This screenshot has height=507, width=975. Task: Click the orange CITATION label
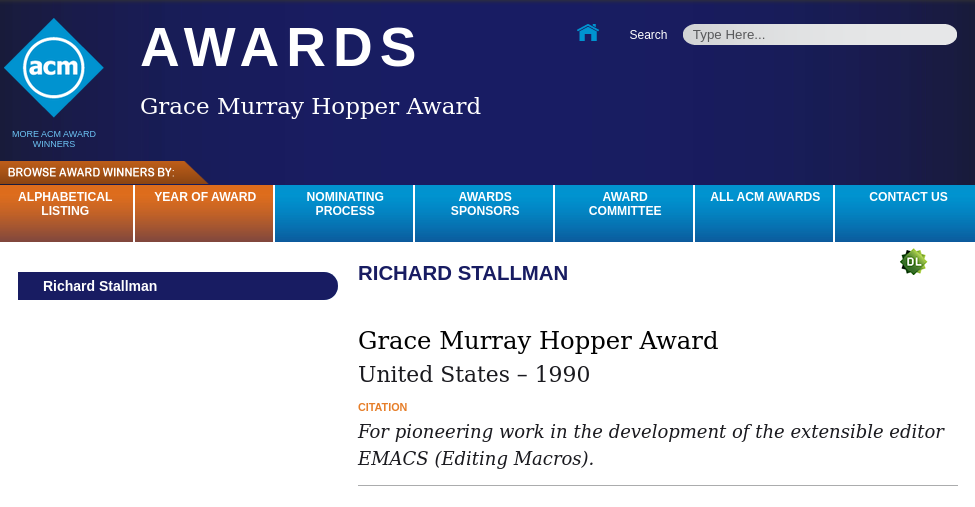click(x=382, y=407)
